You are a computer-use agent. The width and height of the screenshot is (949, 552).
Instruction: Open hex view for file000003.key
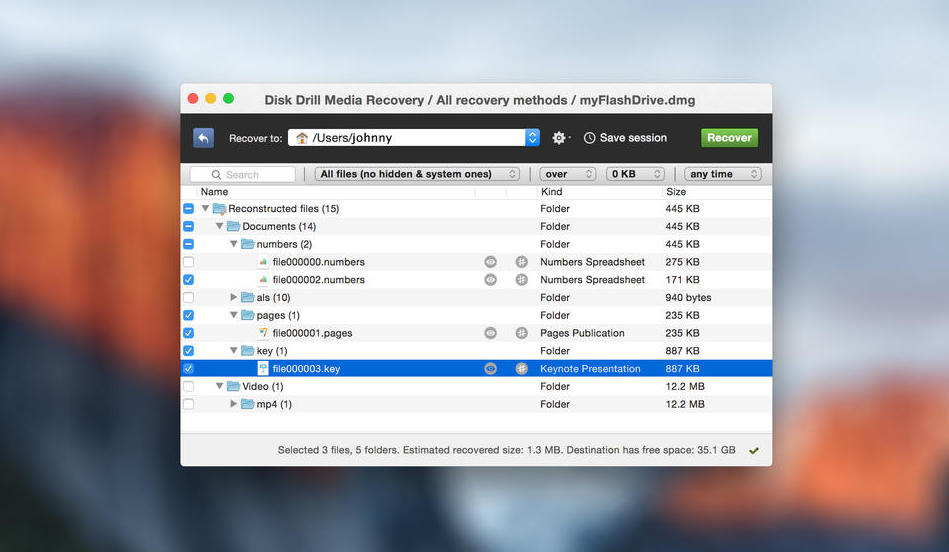click(x=521, y=369)
